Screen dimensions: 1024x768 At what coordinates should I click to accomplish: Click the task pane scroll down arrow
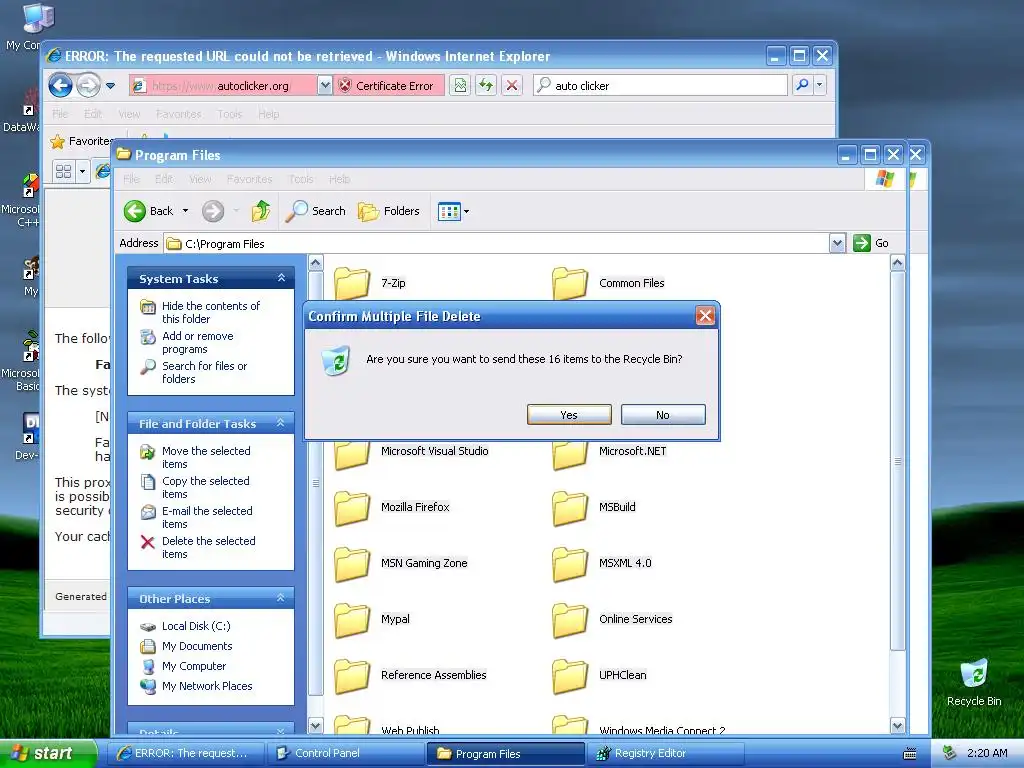tap(315, 726)
